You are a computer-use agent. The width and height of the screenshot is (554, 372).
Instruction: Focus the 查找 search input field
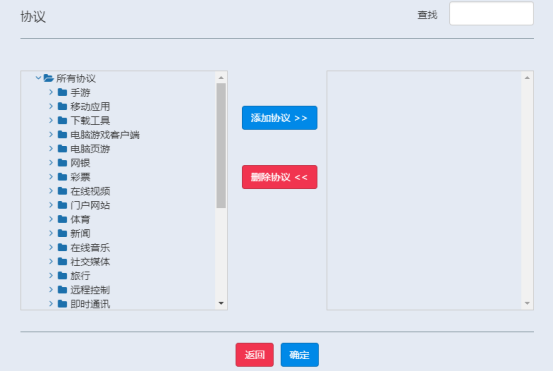(491, 14)
